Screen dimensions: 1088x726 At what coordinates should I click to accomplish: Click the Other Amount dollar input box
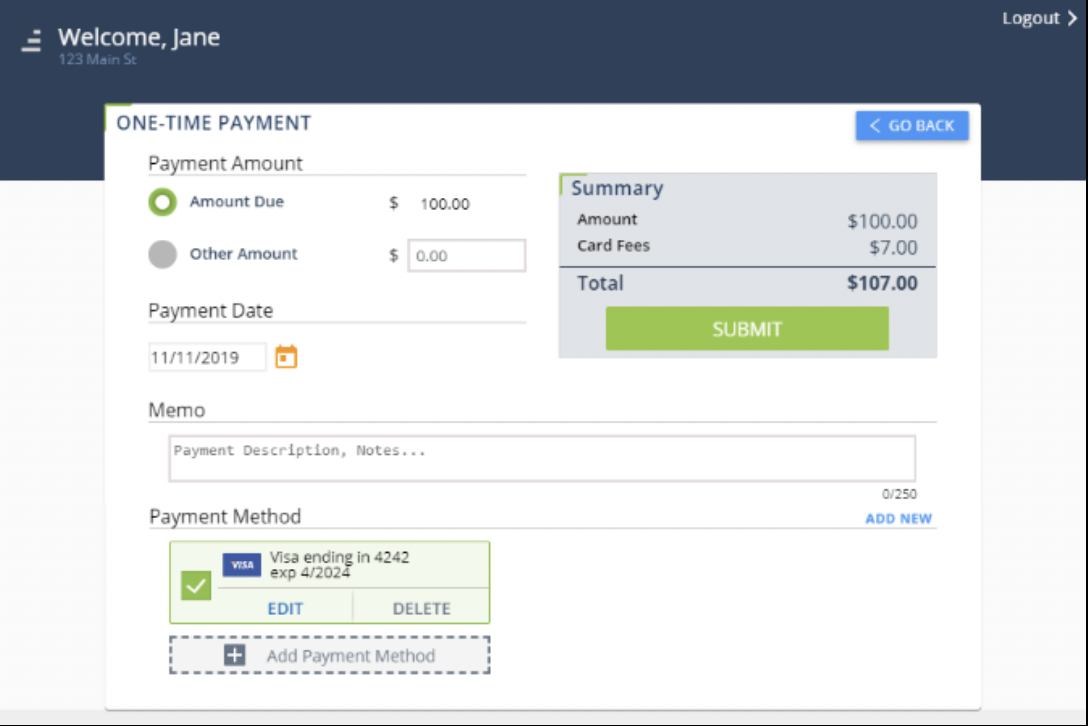(x=467, y=255)
